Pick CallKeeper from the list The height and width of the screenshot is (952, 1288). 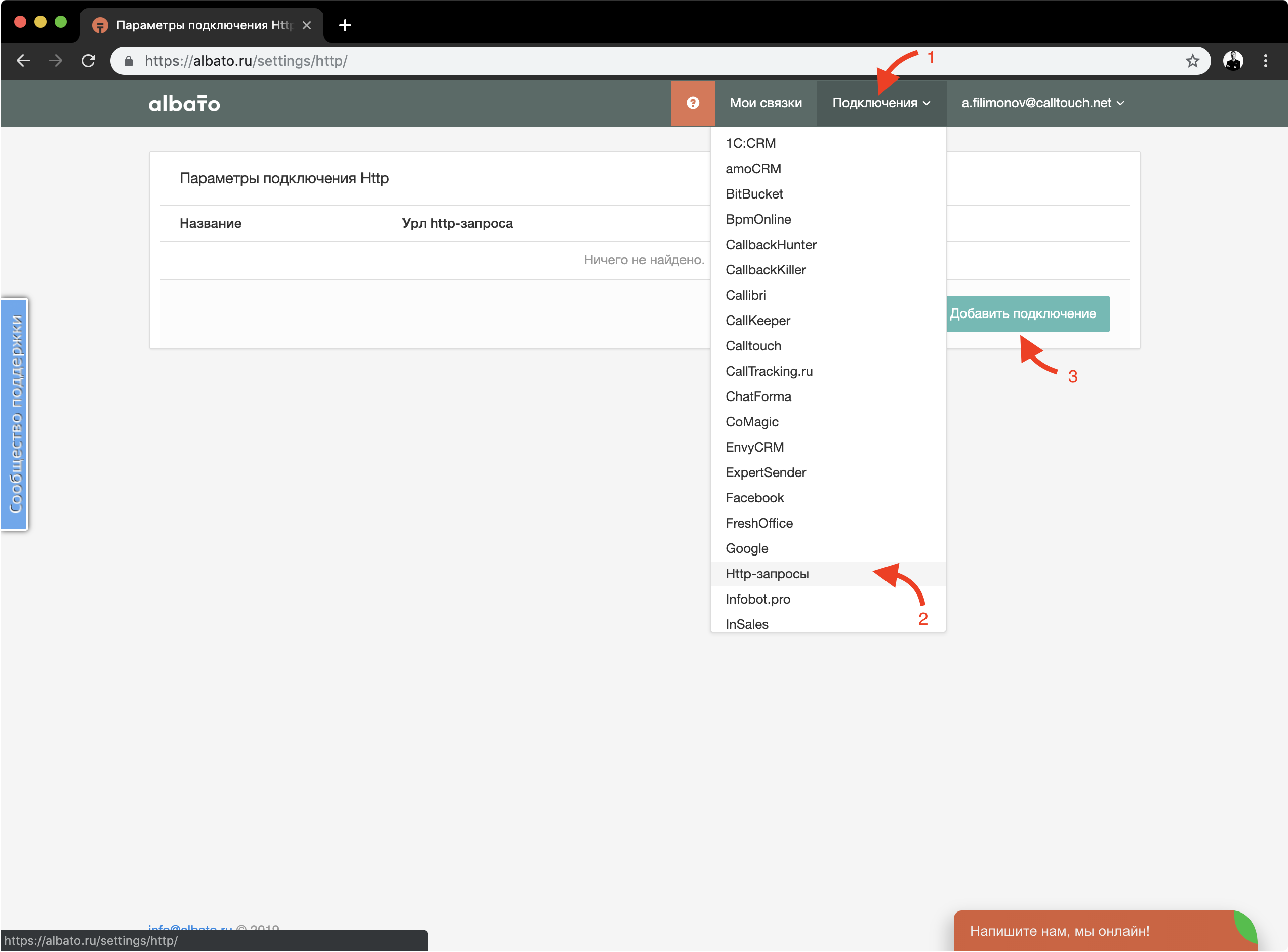point(828,321)
